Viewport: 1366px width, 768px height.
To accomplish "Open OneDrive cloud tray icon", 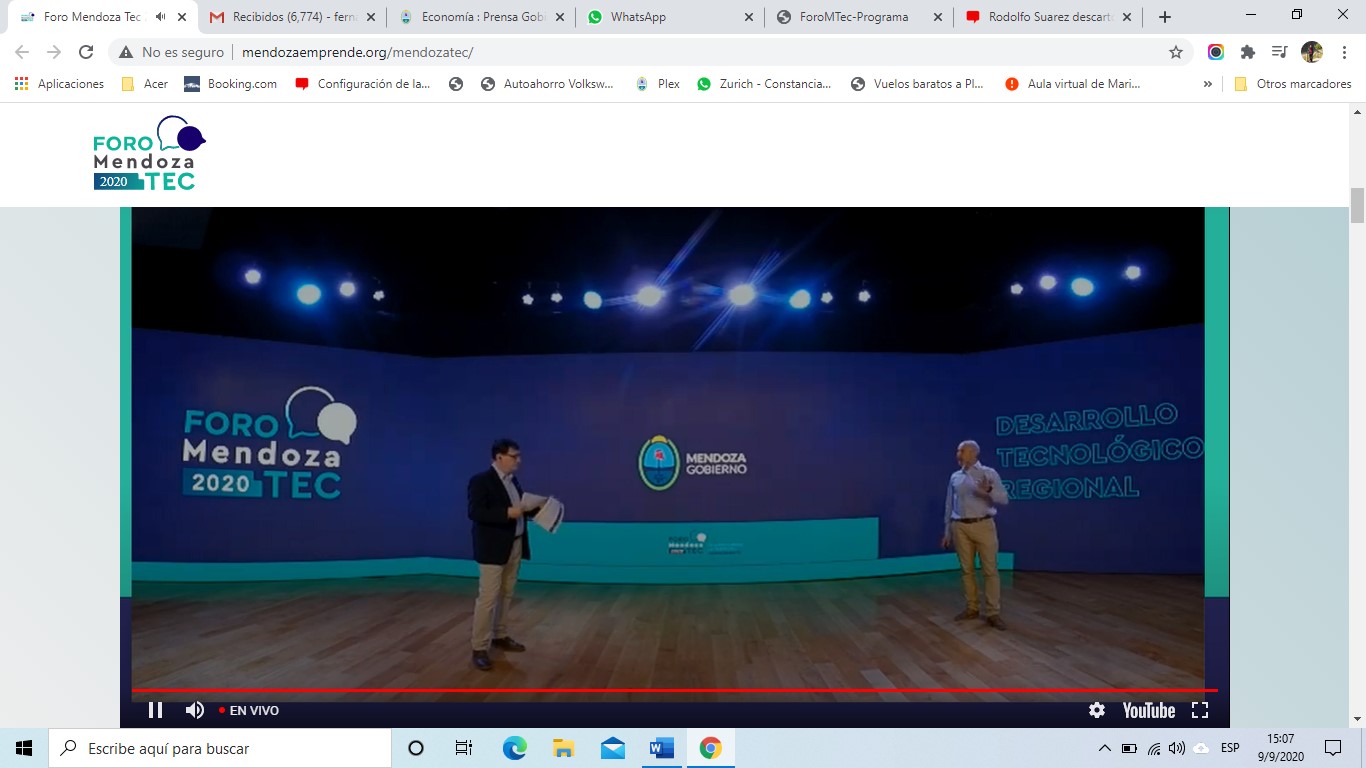I will pos(1201,748).
